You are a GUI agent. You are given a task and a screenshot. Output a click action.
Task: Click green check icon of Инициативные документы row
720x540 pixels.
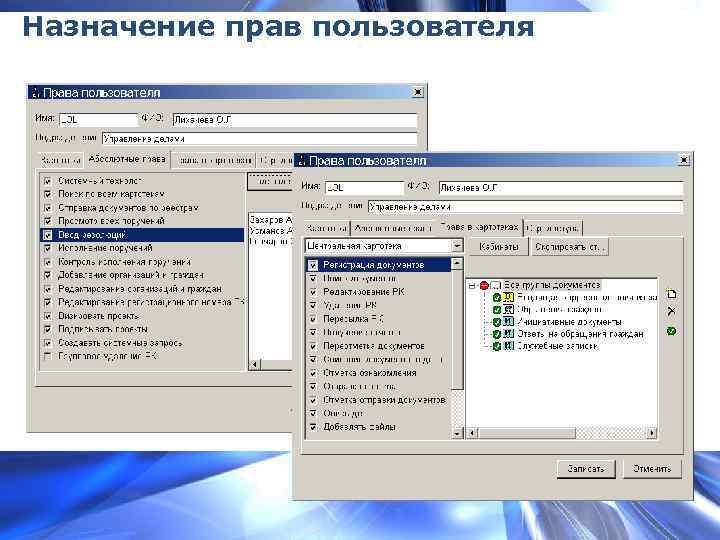click(x=496, y=322)
